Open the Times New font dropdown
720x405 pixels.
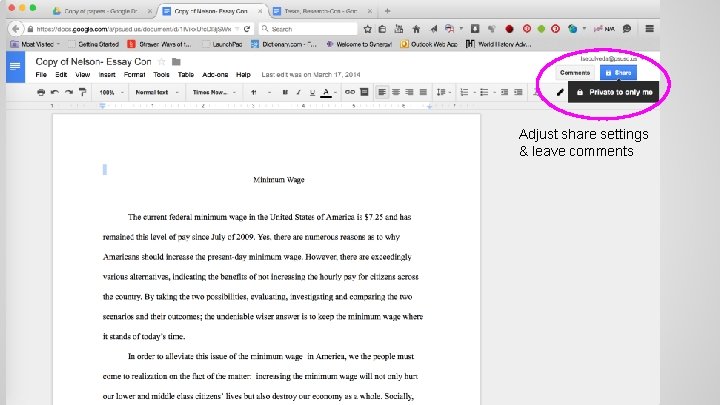(x=214, y=92)
